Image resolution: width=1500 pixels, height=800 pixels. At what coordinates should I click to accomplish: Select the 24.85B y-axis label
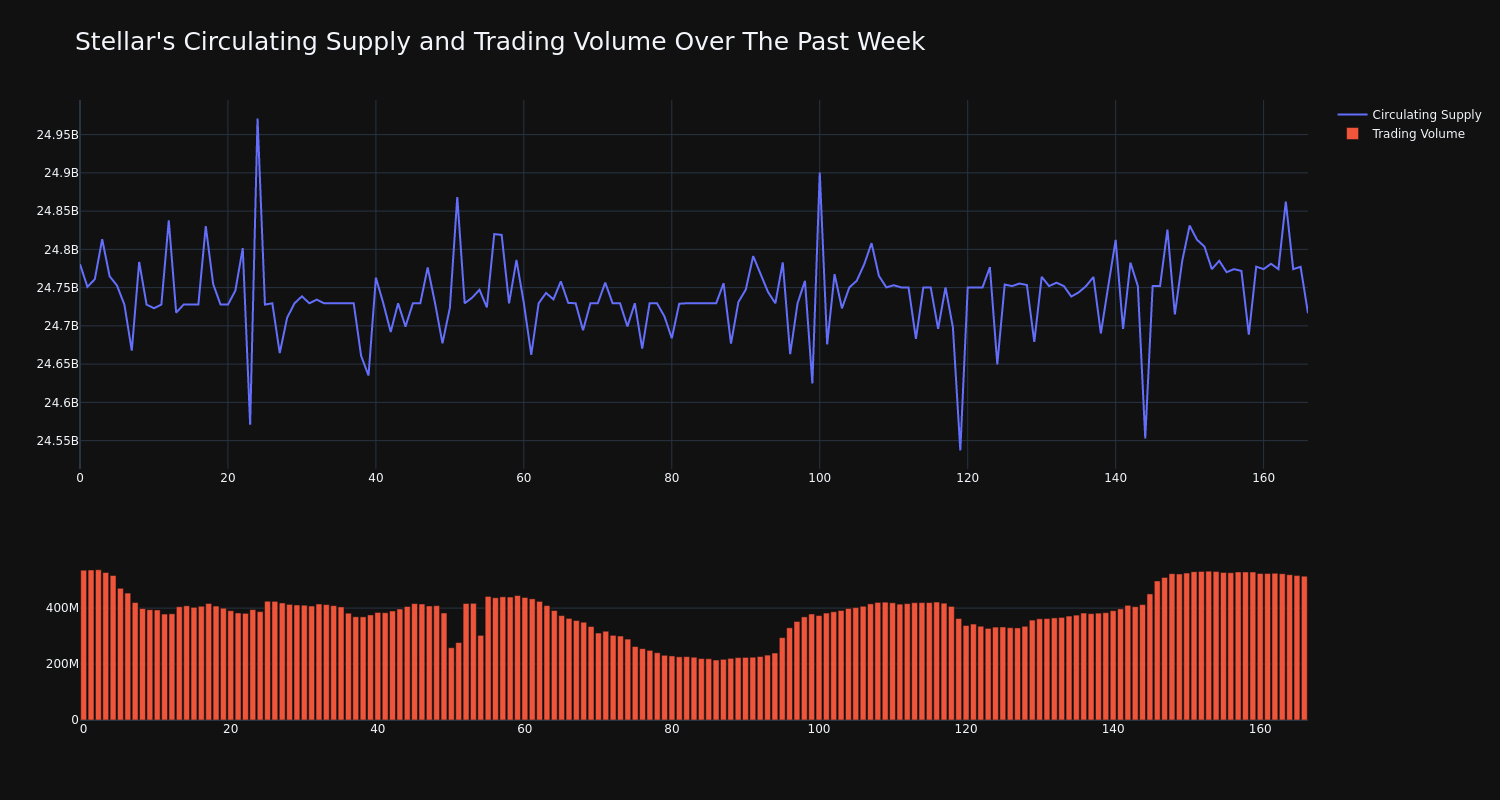click(57, 211)
